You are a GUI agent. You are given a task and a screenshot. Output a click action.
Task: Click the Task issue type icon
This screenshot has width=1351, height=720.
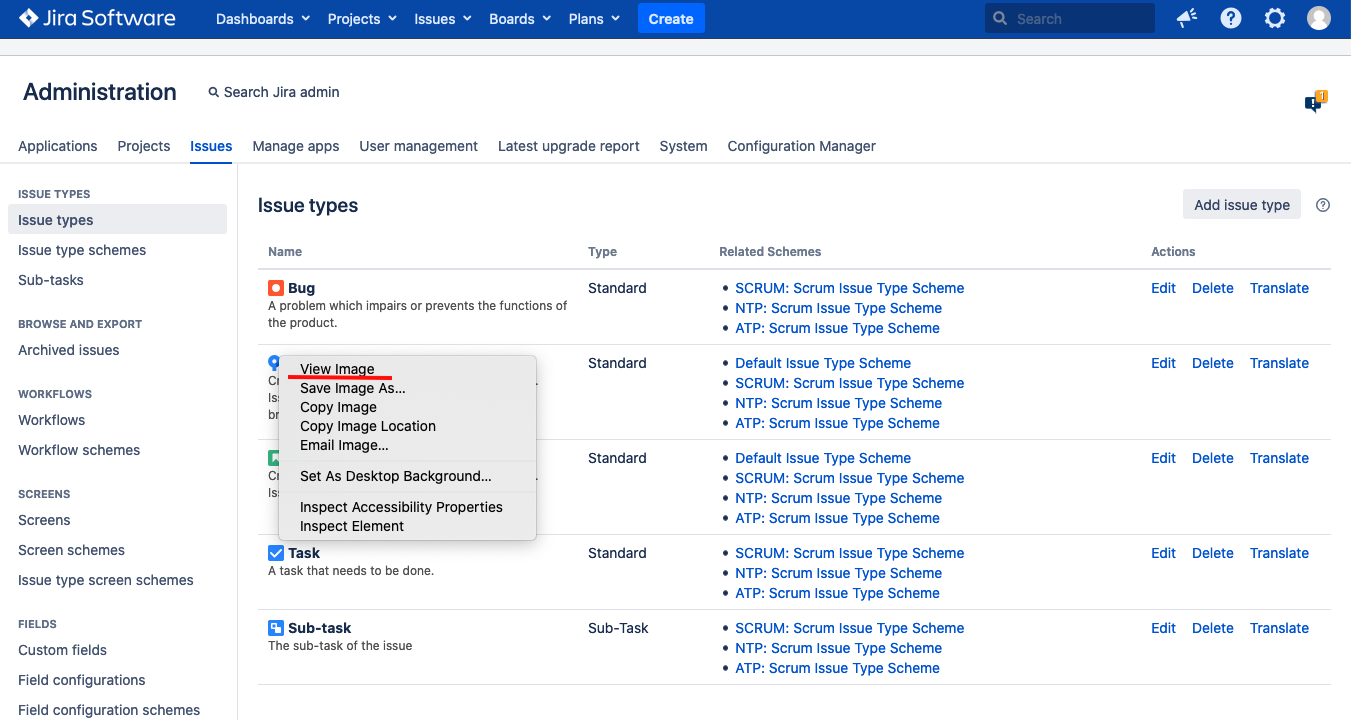point(276,553)
